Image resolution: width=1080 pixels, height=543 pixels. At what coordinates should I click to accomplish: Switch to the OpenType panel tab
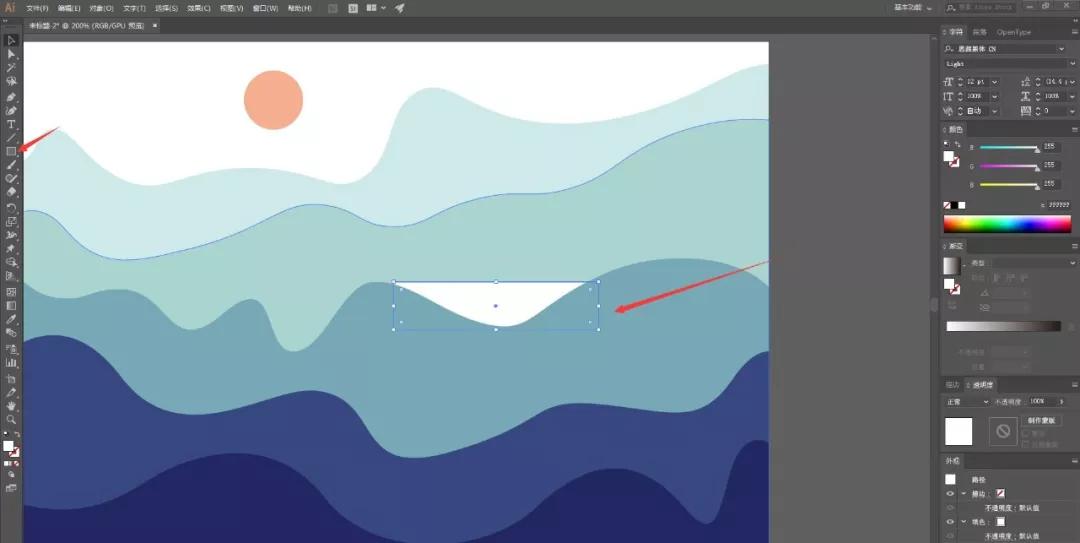pos(1014,32)
